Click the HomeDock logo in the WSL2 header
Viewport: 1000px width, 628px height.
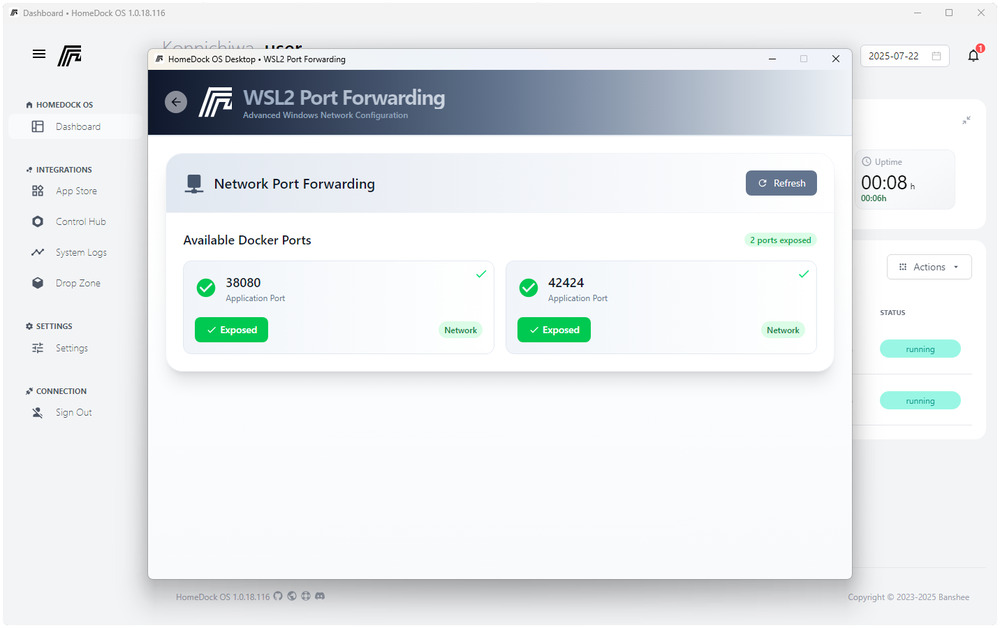click(x=215, y=102)
